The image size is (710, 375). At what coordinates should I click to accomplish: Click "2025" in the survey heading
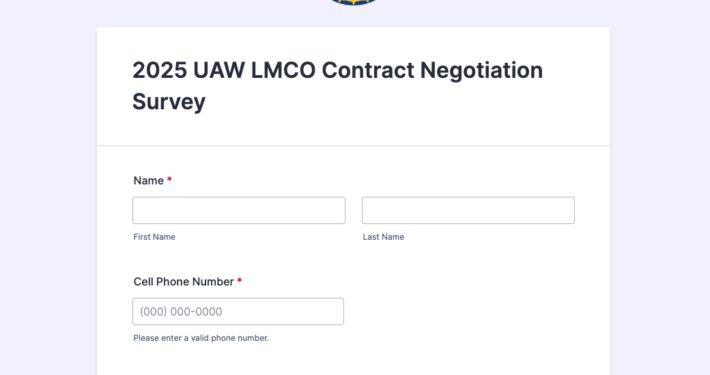tap(159, 70)
